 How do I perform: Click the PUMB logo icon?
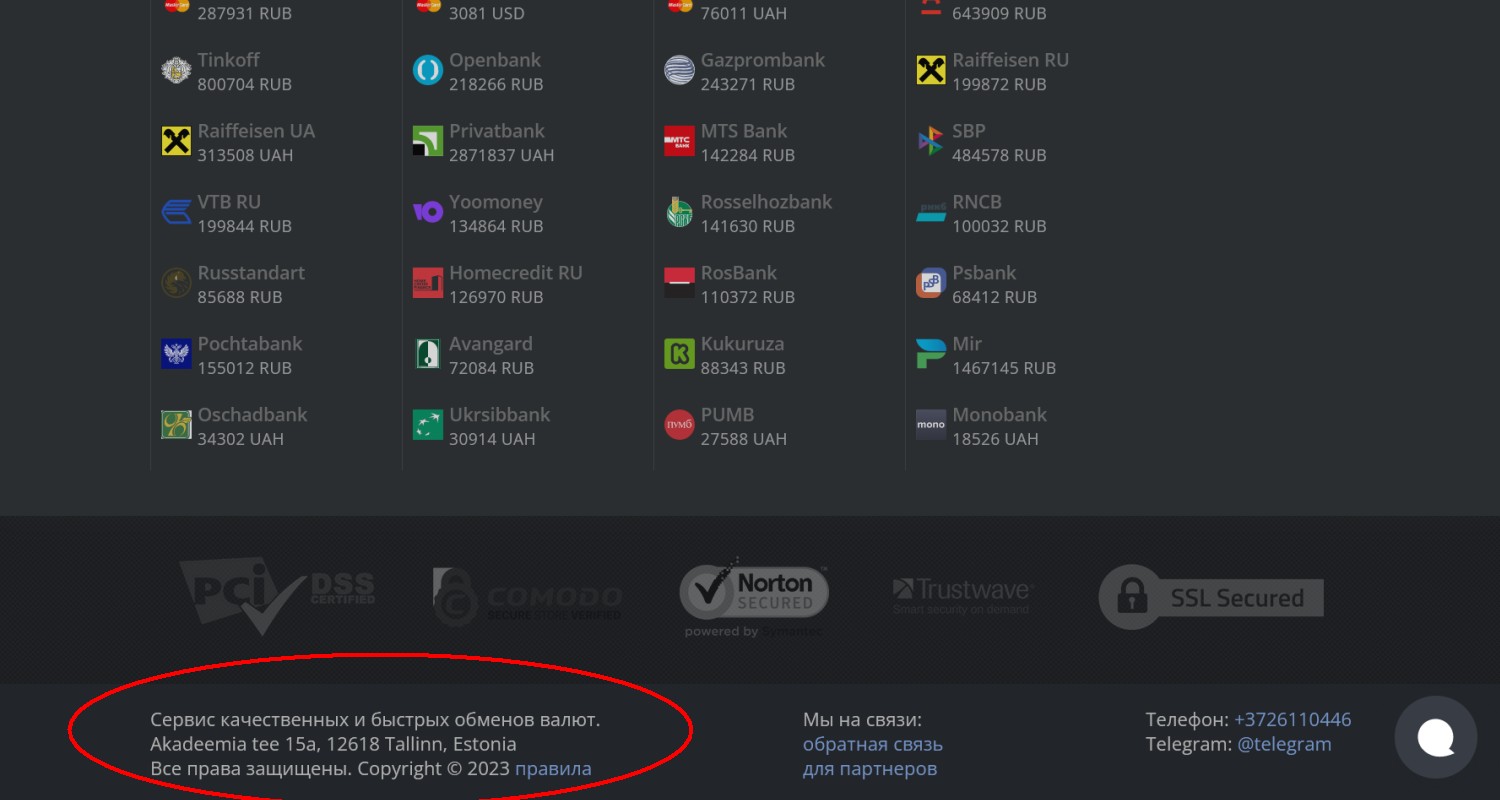(x=680, y=425)
